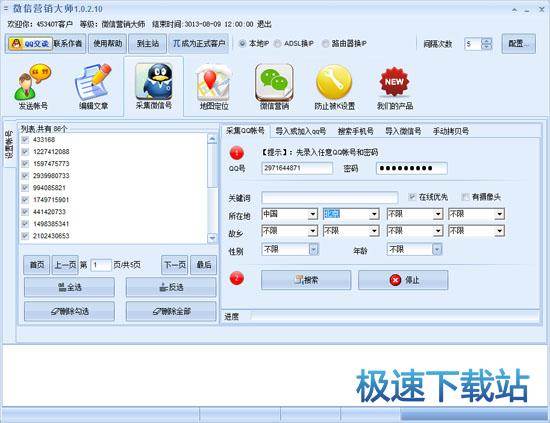Image resolution: width=550 pixels, height=423 pixels.
Task: Select the ADSL换IP radio option
Action: click(x=277, y=43)
